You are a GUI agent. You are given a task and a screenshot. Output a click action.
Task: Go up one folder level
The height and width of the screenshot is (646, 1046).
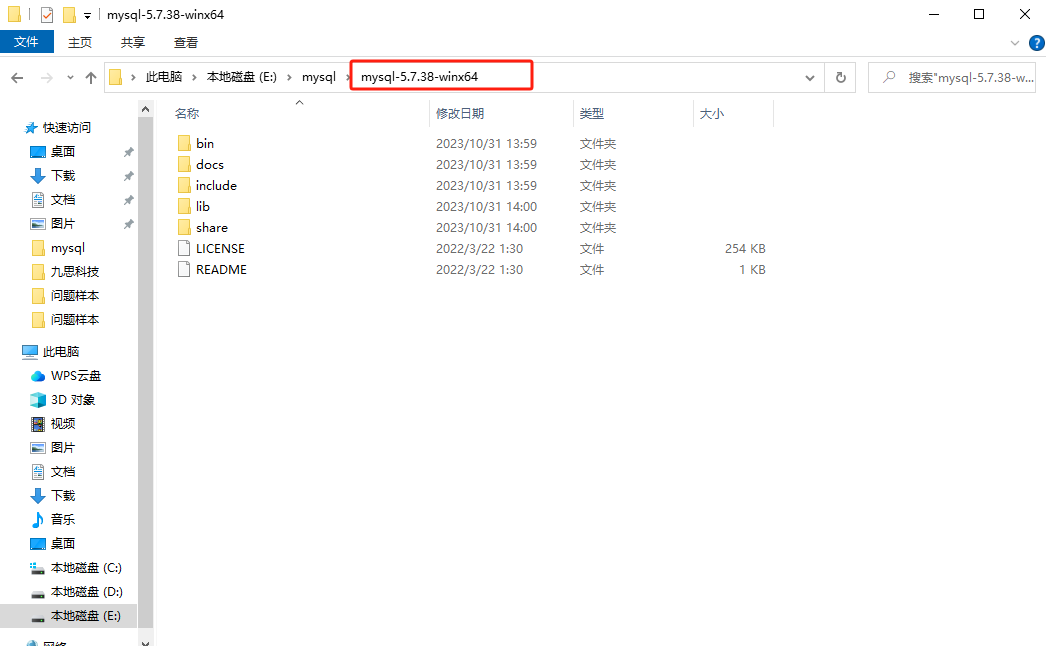point(91,78)
